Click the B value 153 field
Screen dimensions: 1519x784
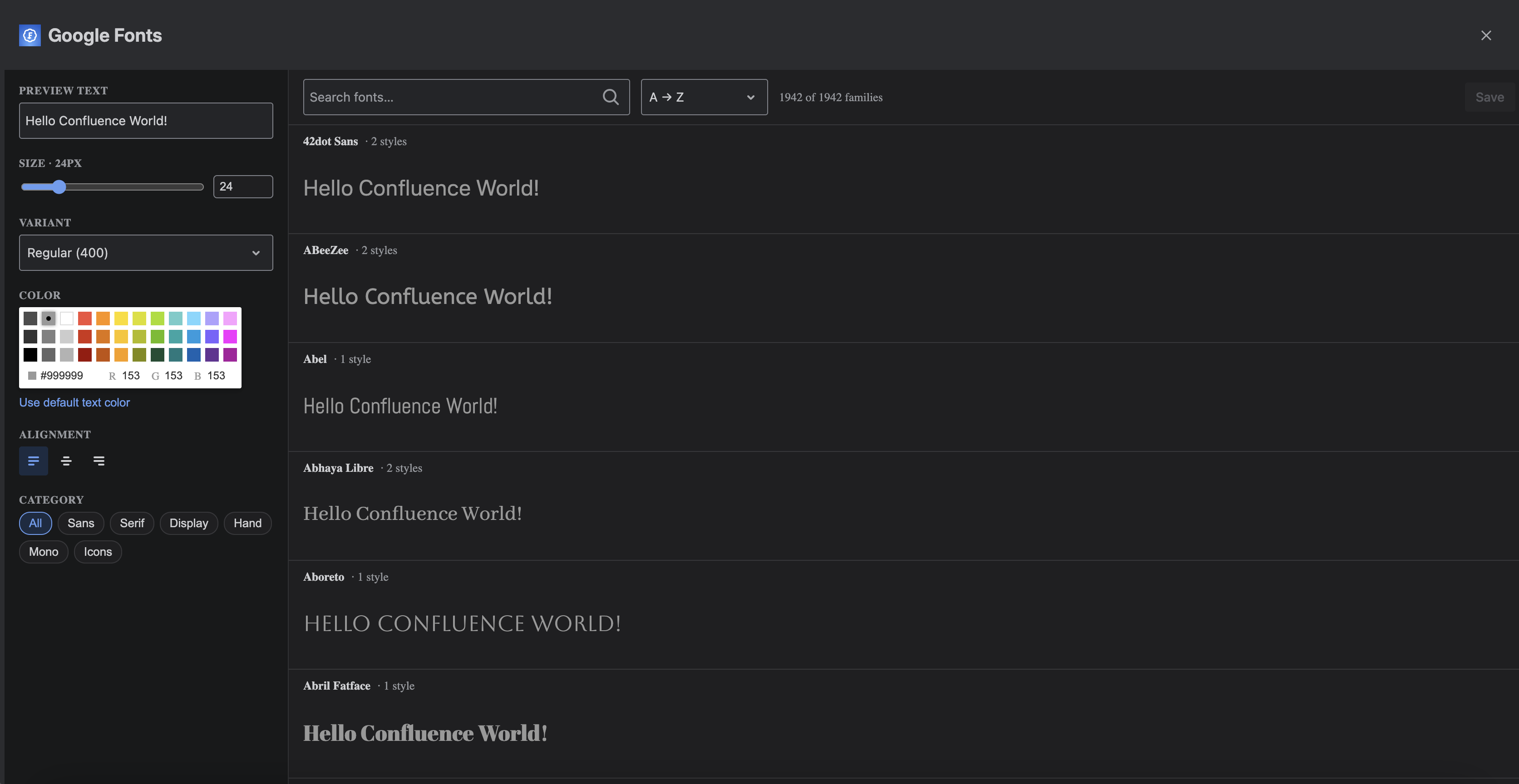pos(216,376)
